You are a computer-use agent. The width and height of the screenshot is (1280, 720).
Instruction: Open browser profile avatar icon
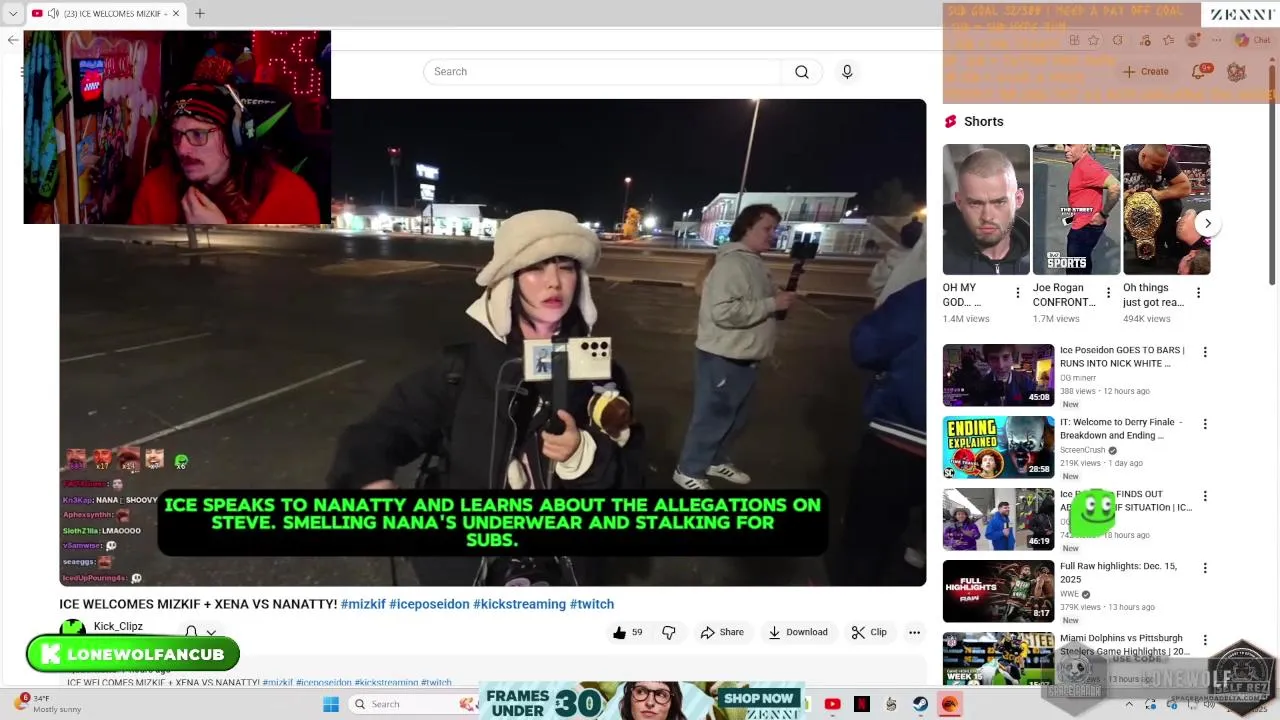(x=1192, y=40)
